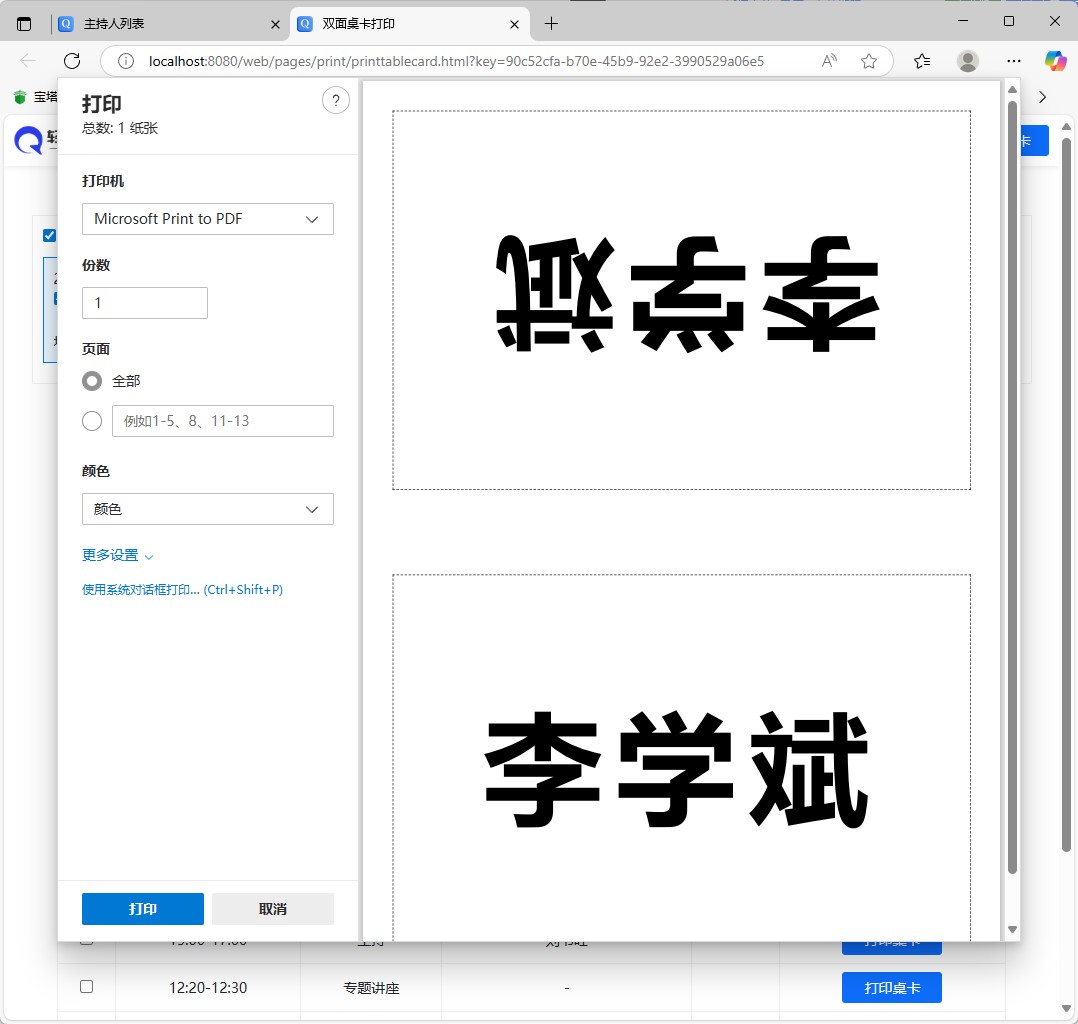Open the 颜色 color dropdown
Viewport: 1078px width, 1024px height.
click(x=208, y=509)
